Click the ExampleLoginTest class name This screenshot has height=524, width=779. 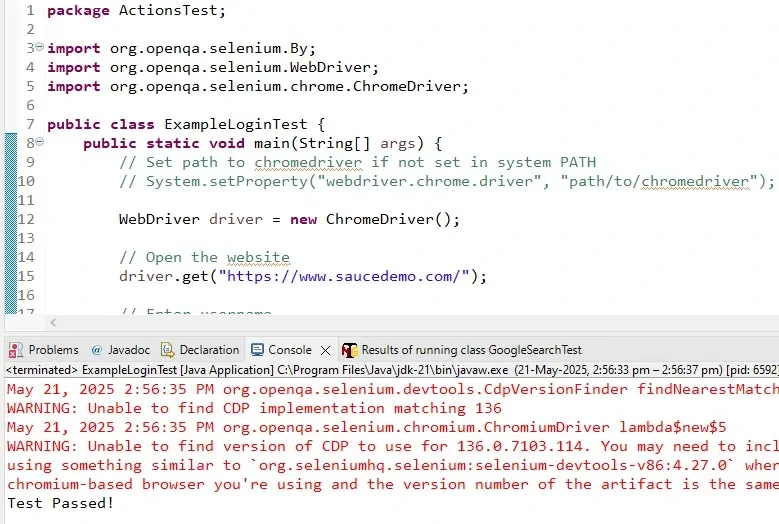pyautogui.click(x=236, y=124)
